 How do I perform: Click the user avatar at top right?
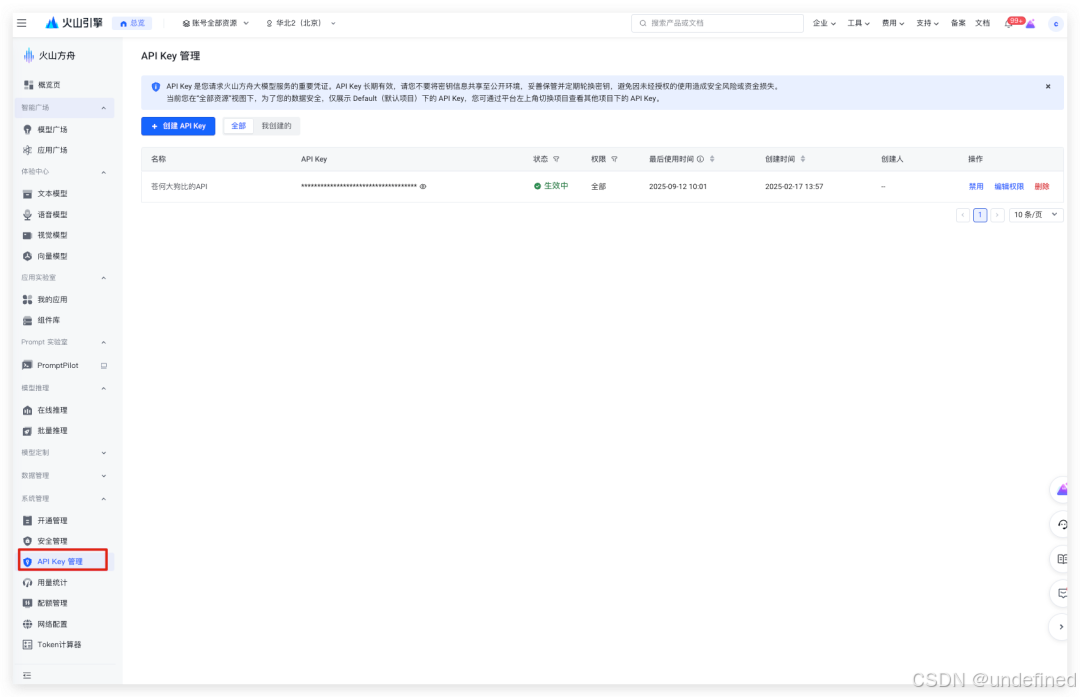tap(1056, 23)
